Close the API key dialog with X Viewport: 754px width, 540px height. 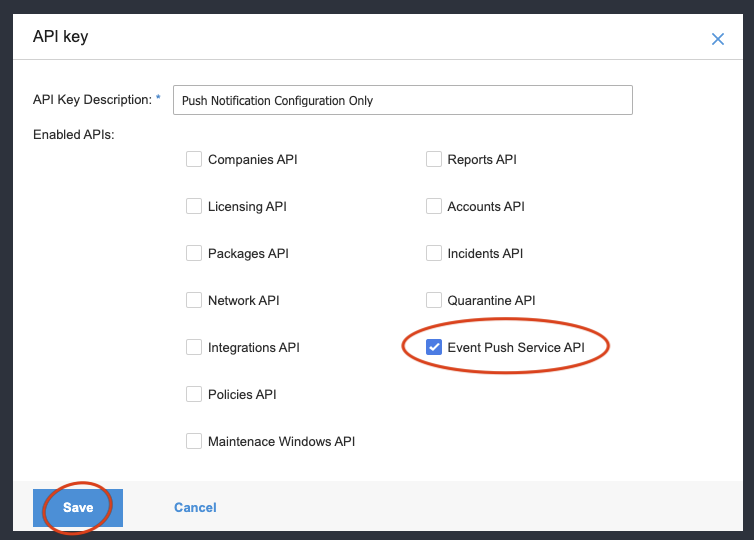pos(717,39)
